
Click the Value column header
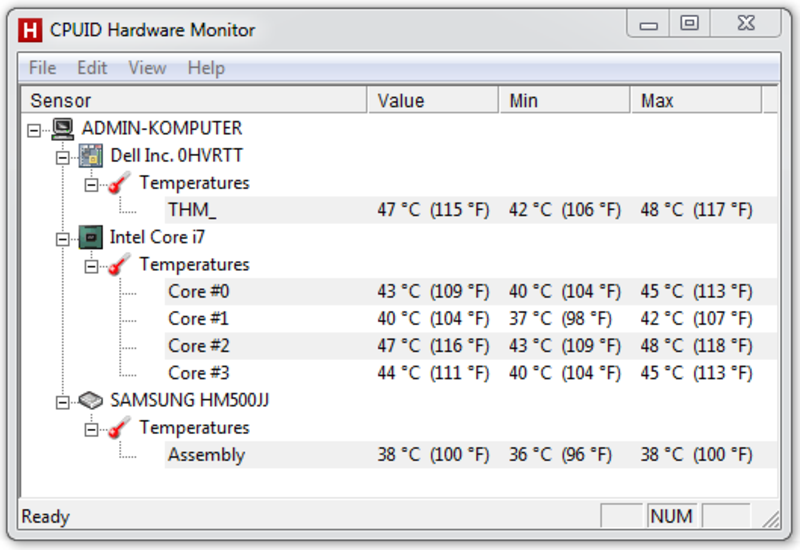(433, 100)
